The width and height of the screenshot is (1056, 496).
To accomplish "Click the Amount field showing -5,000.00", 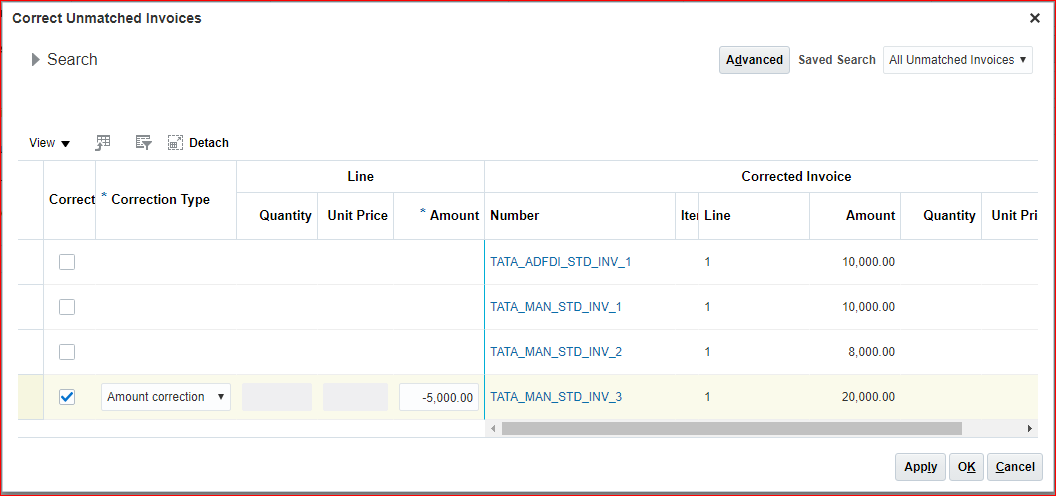I will (438, 397).
